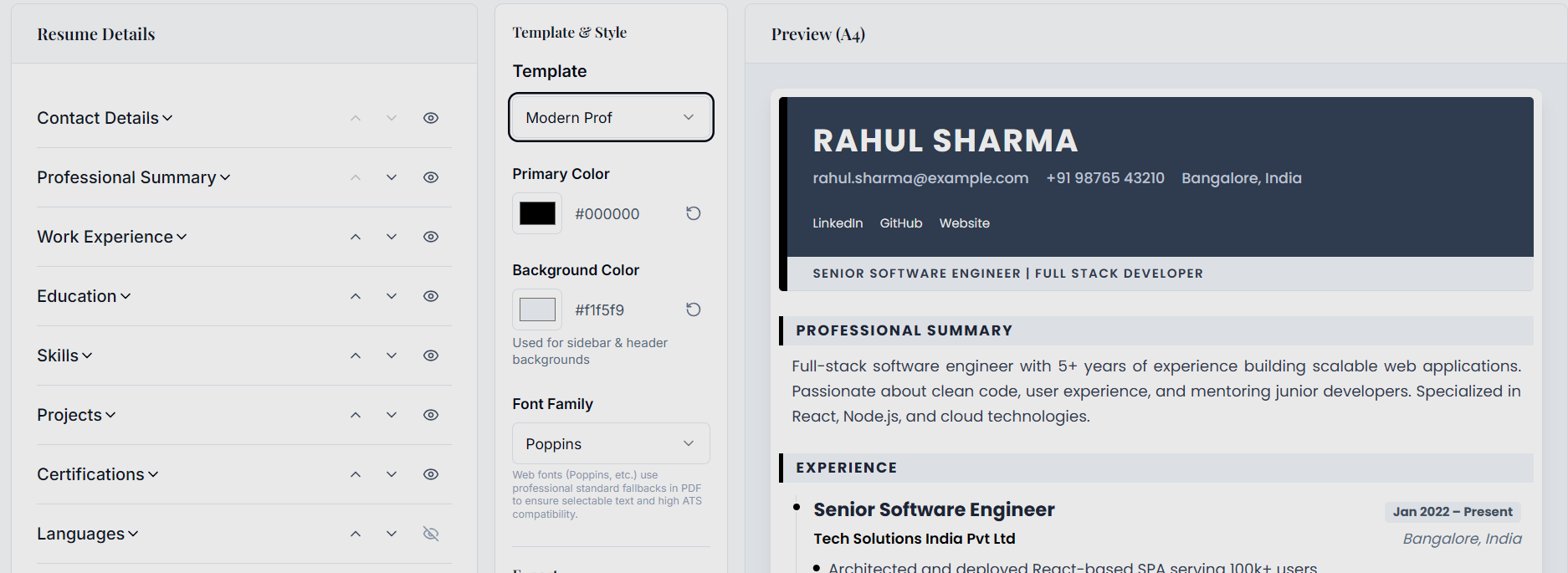
Task: Click the Preview (A4) header
Action: (x=818, y=34)
